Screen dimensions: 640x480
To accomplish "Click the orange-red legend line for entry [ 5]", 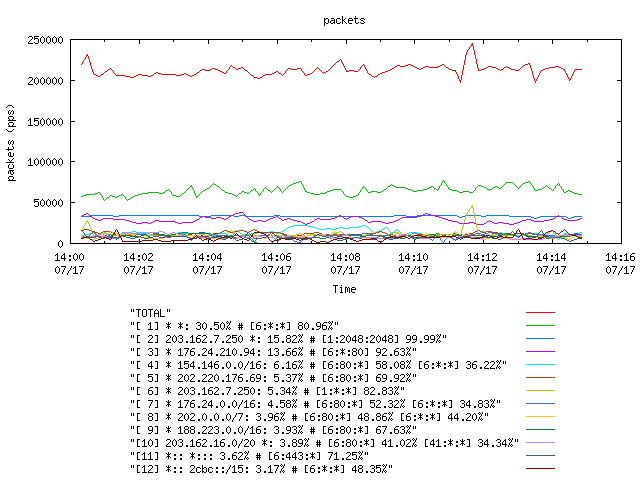I will click(x=540, y=378).
